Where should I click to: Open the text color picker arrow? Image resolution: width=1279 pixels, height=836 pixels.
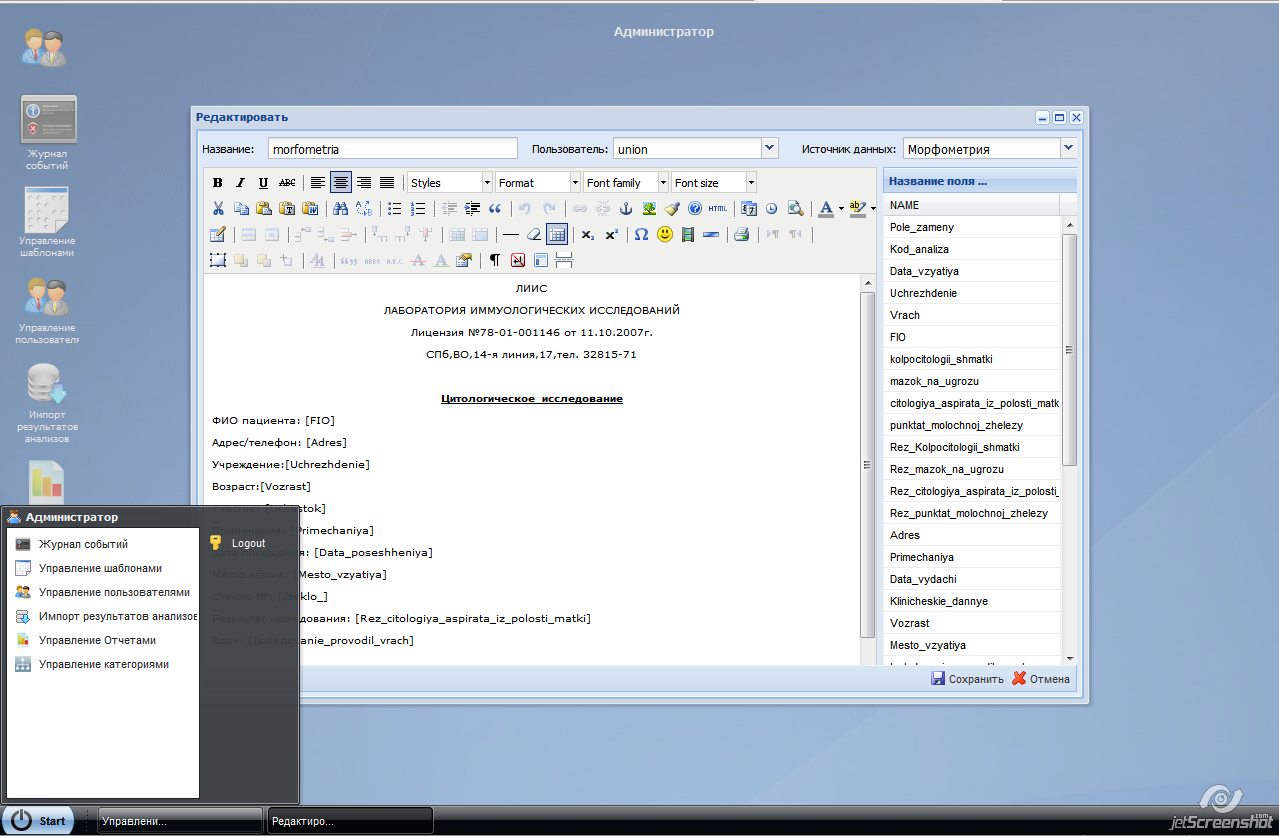840,209
